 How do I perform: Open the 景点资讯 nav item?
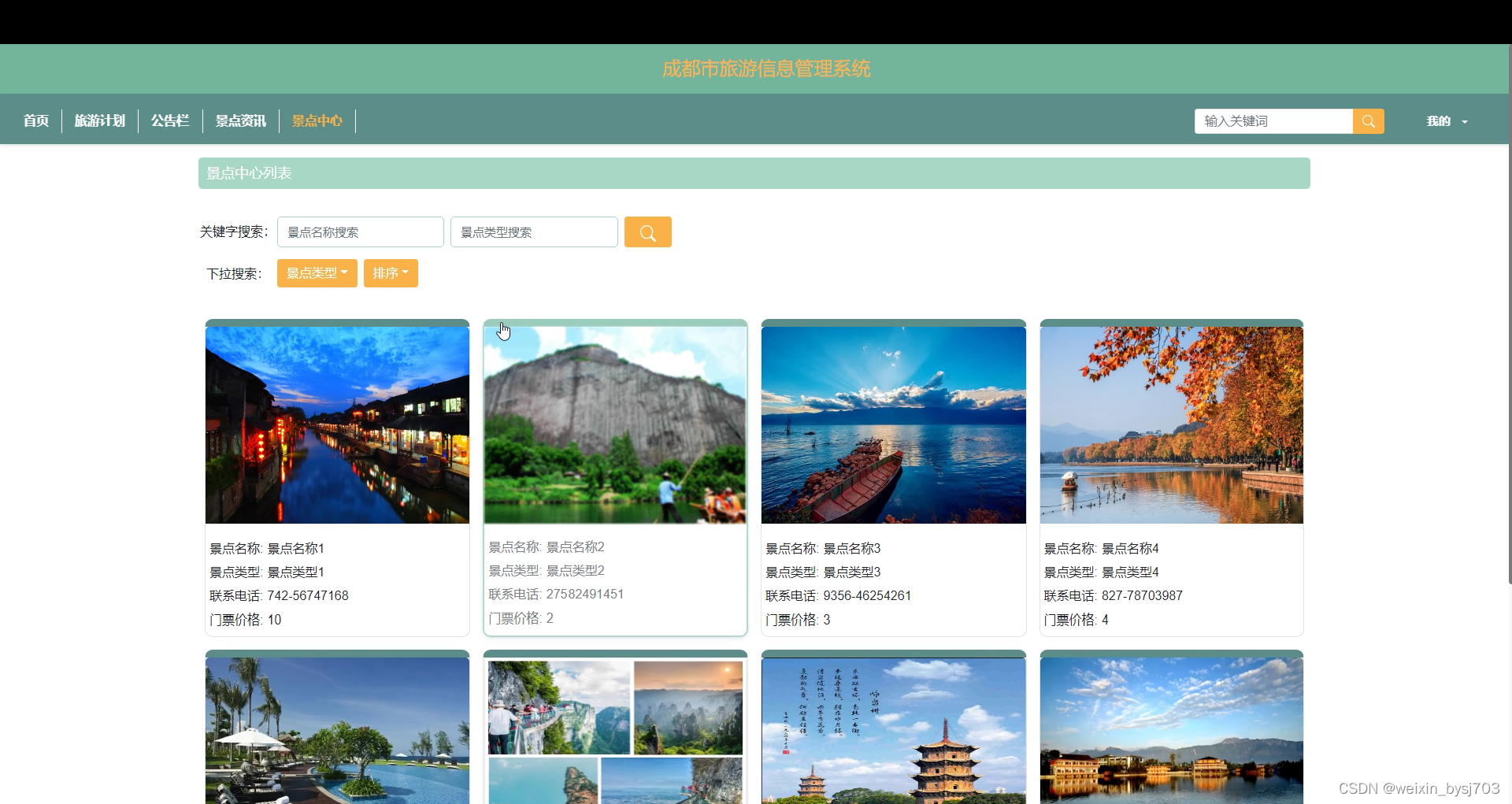point(241,120)
